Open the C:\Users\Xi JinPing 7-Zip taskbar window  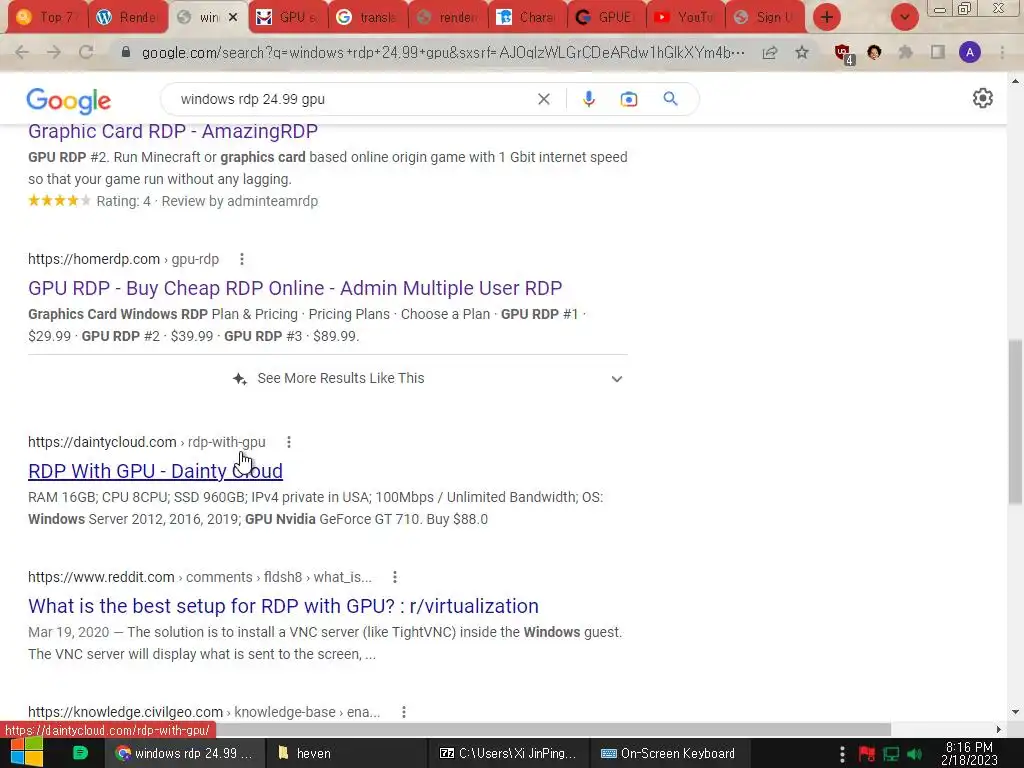(x=508, y=753)
